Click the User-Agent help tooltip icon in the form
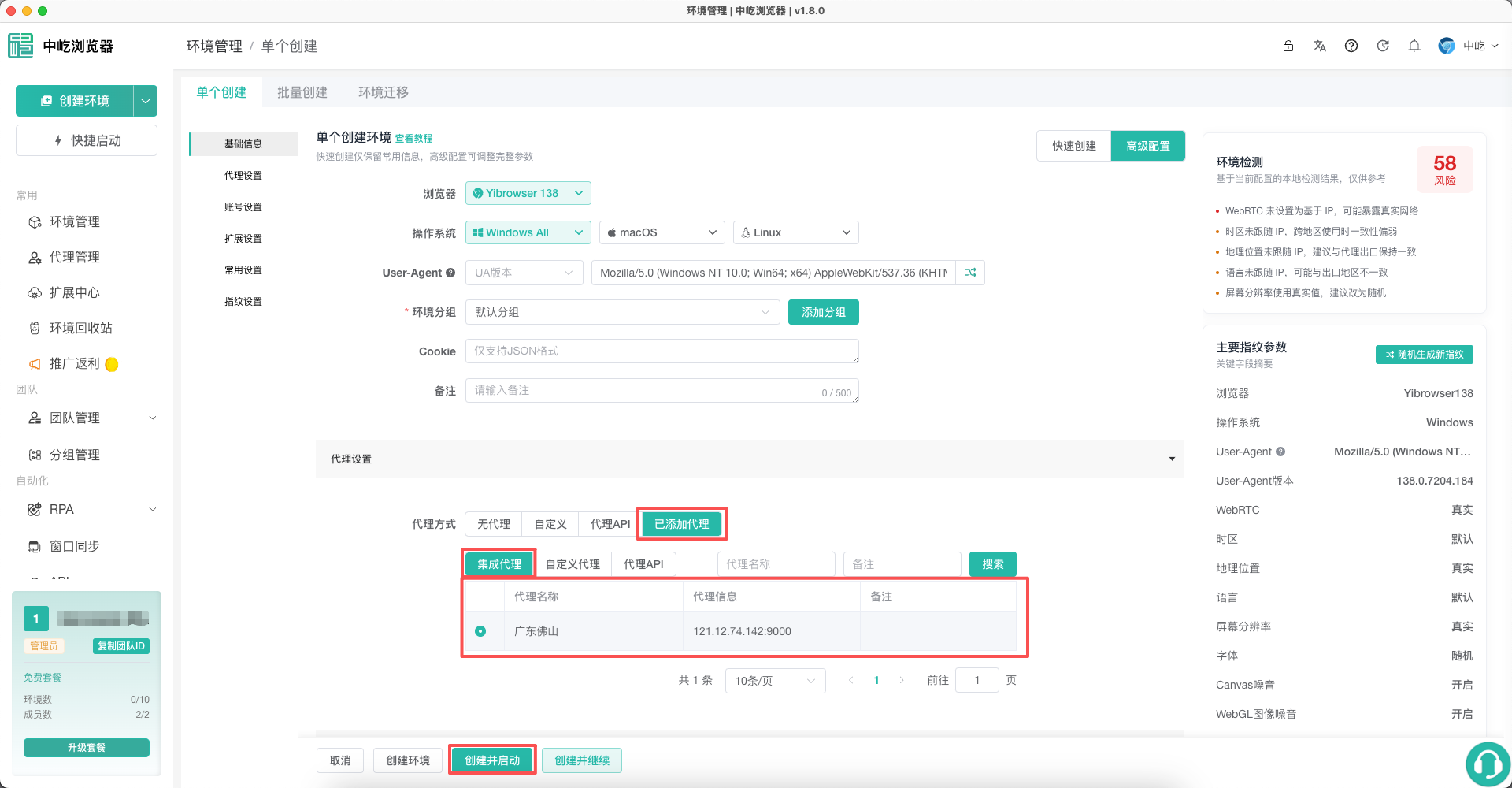 [450, 273]
